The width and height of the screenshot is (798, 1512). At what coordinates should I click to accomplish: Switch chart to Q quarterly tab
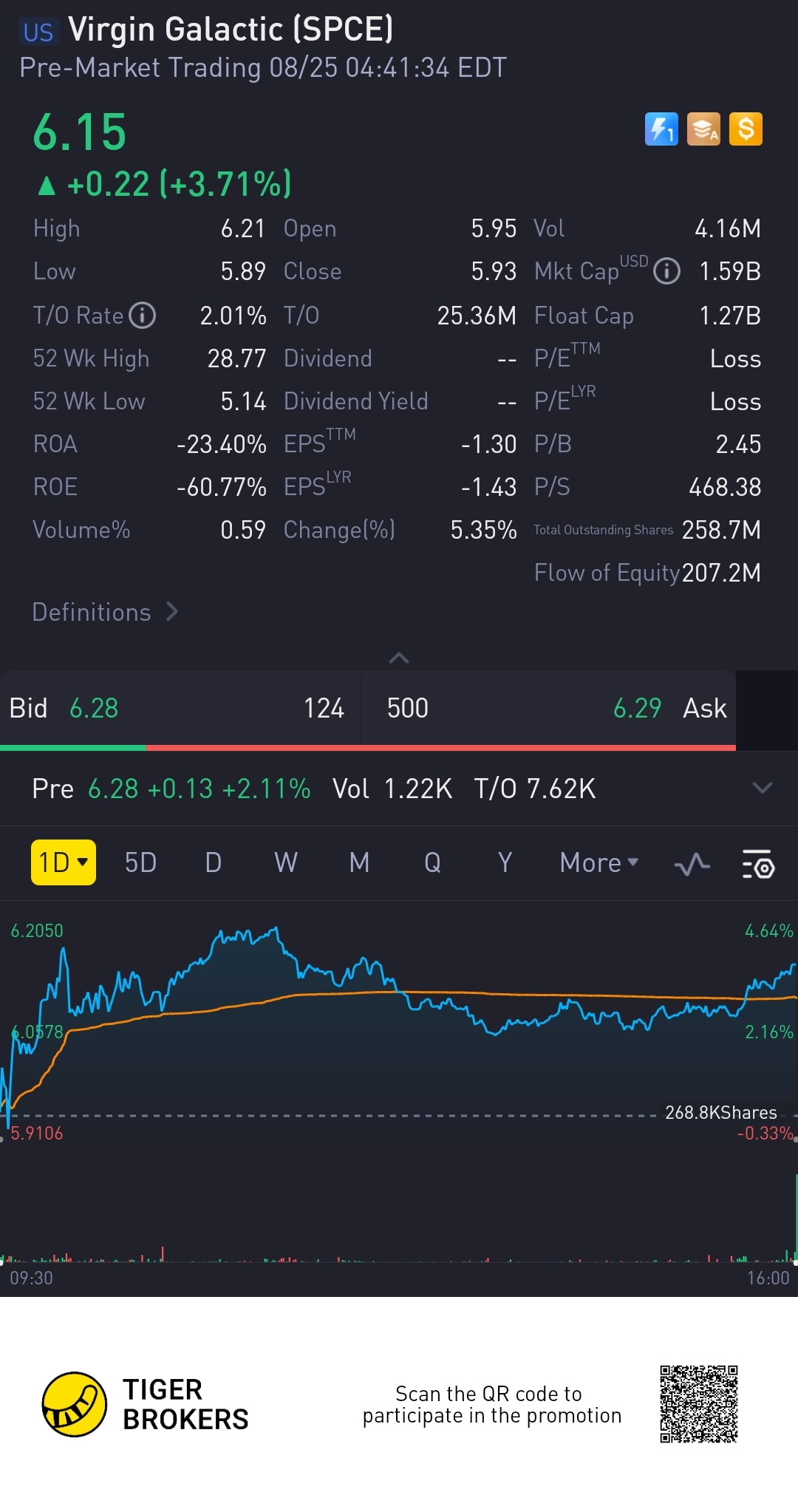click(432, 862)
